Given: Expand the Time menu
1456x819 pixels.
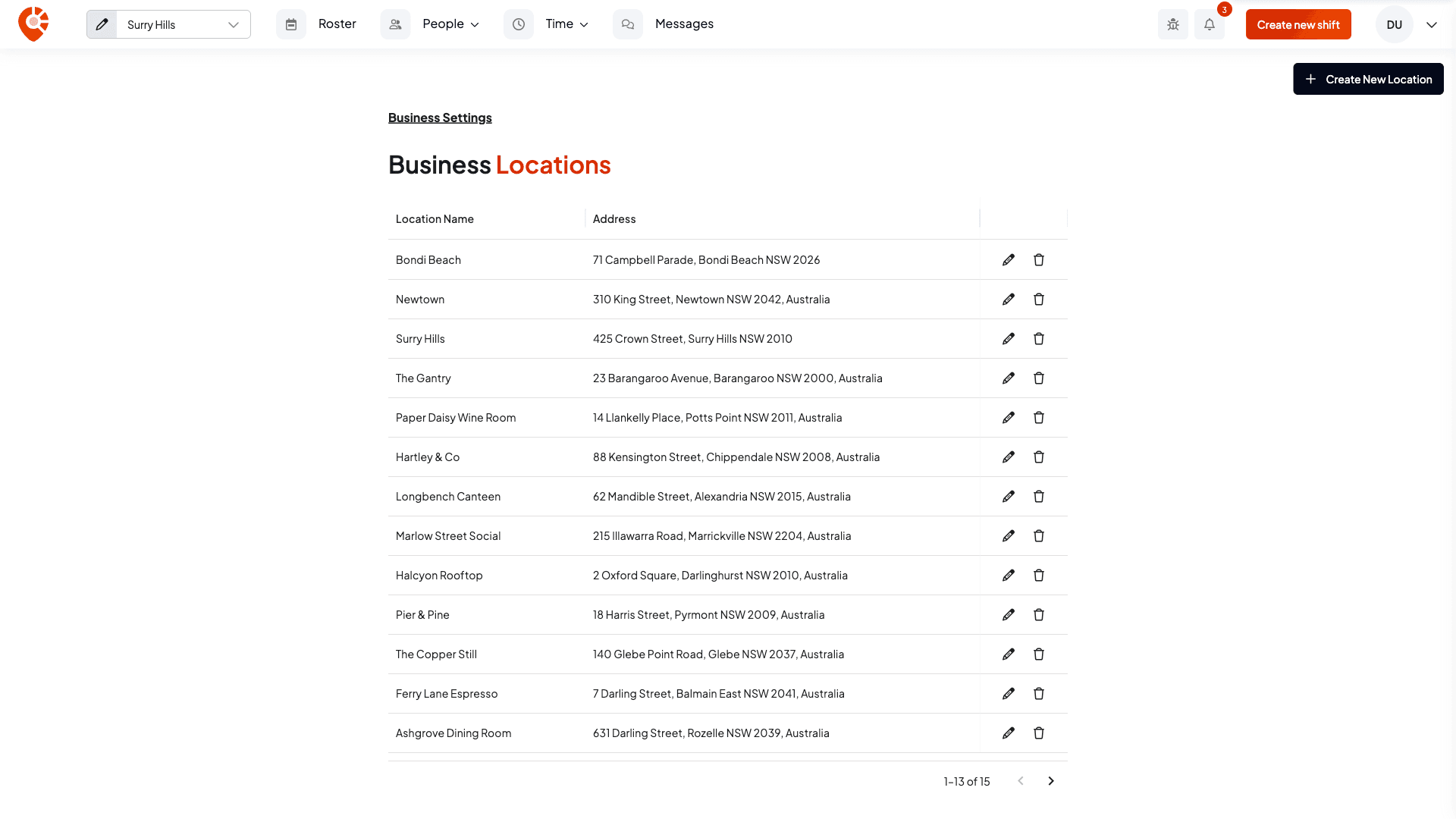Looking at the screenshot, I should click(x=566, y=24).
